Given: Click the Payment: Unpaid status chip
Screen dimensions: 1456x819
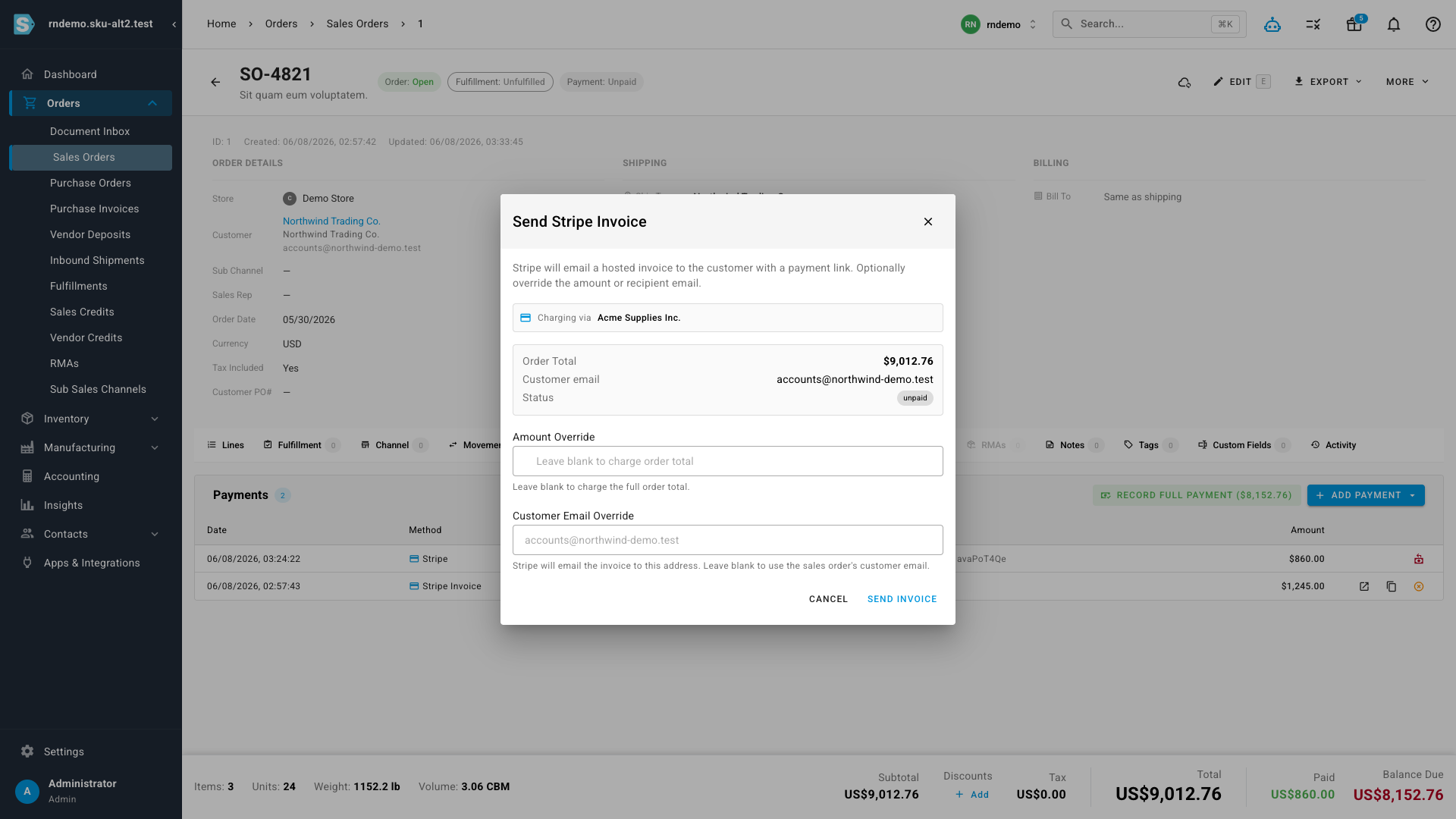Looking at the screenshot, I should click(x=601, y=82).
